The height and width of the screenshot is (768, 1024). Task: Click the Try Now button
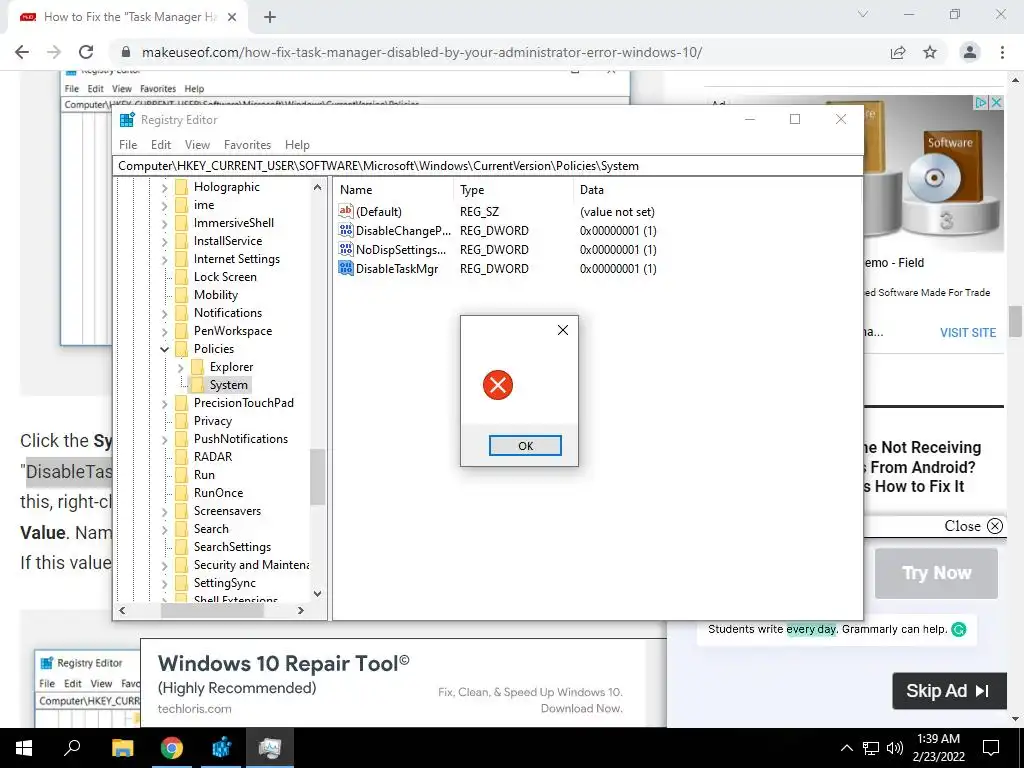point(936,573)
